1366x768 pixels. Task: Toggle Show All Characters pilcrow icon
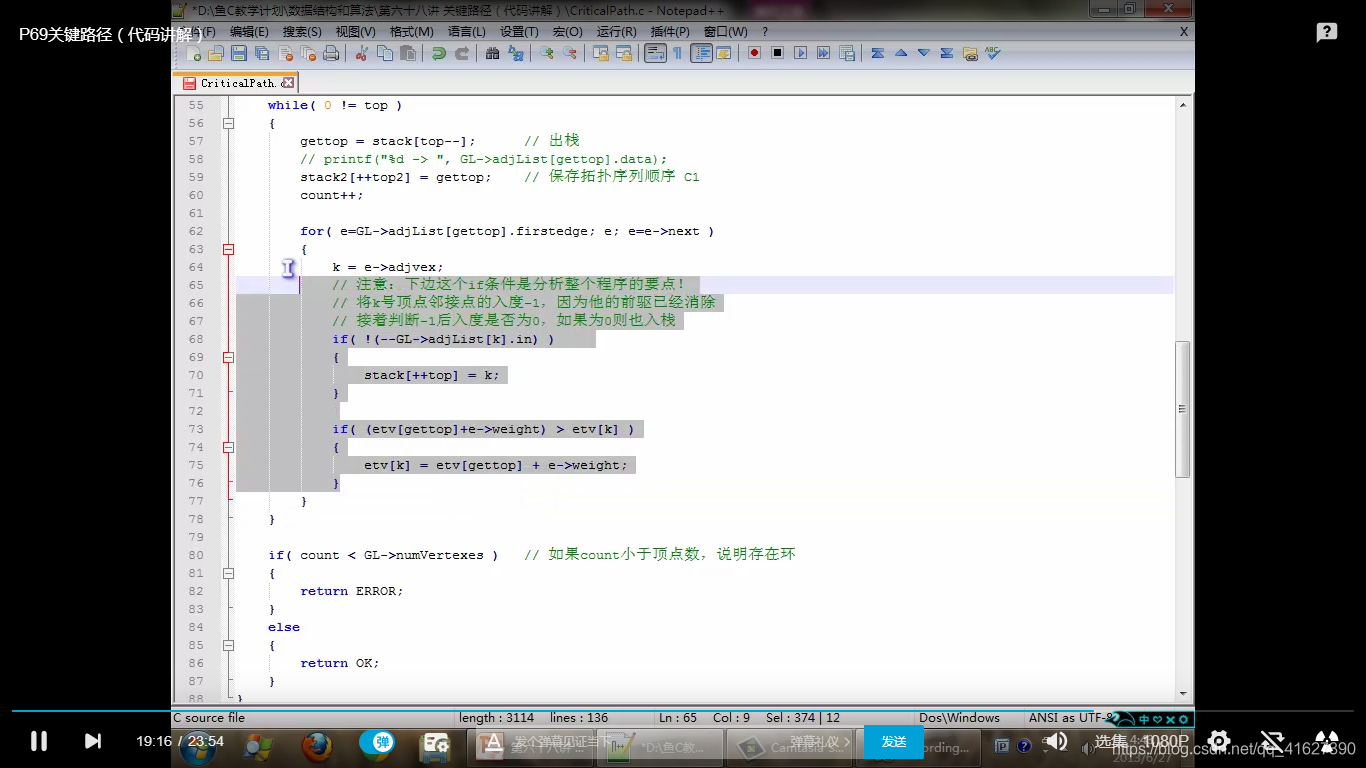point(677,53)
